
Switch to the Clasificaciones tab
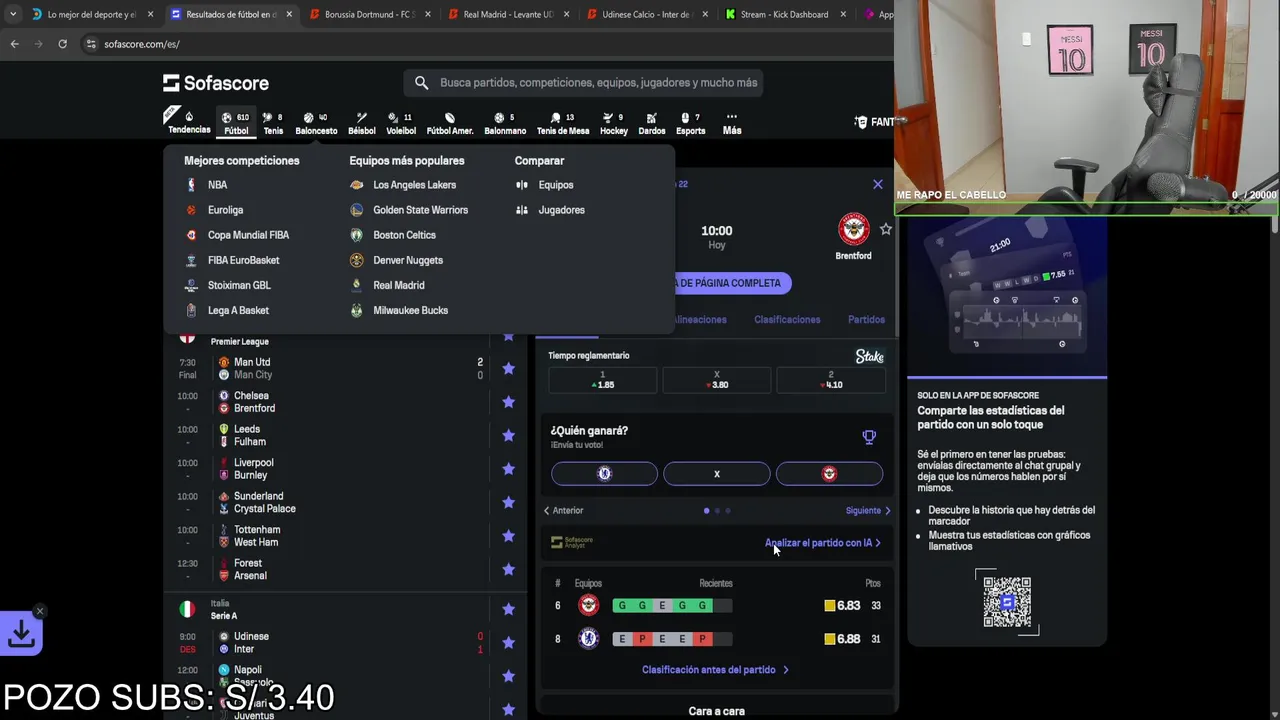point(787,320)
